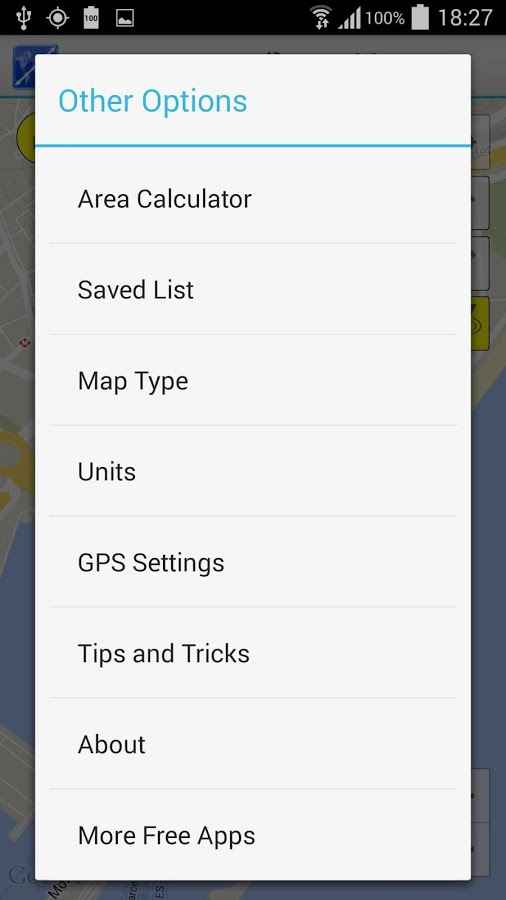Tap the small battery 100 notification icon
The width and height of the screenshot is (506, 900).
(91, 18)
